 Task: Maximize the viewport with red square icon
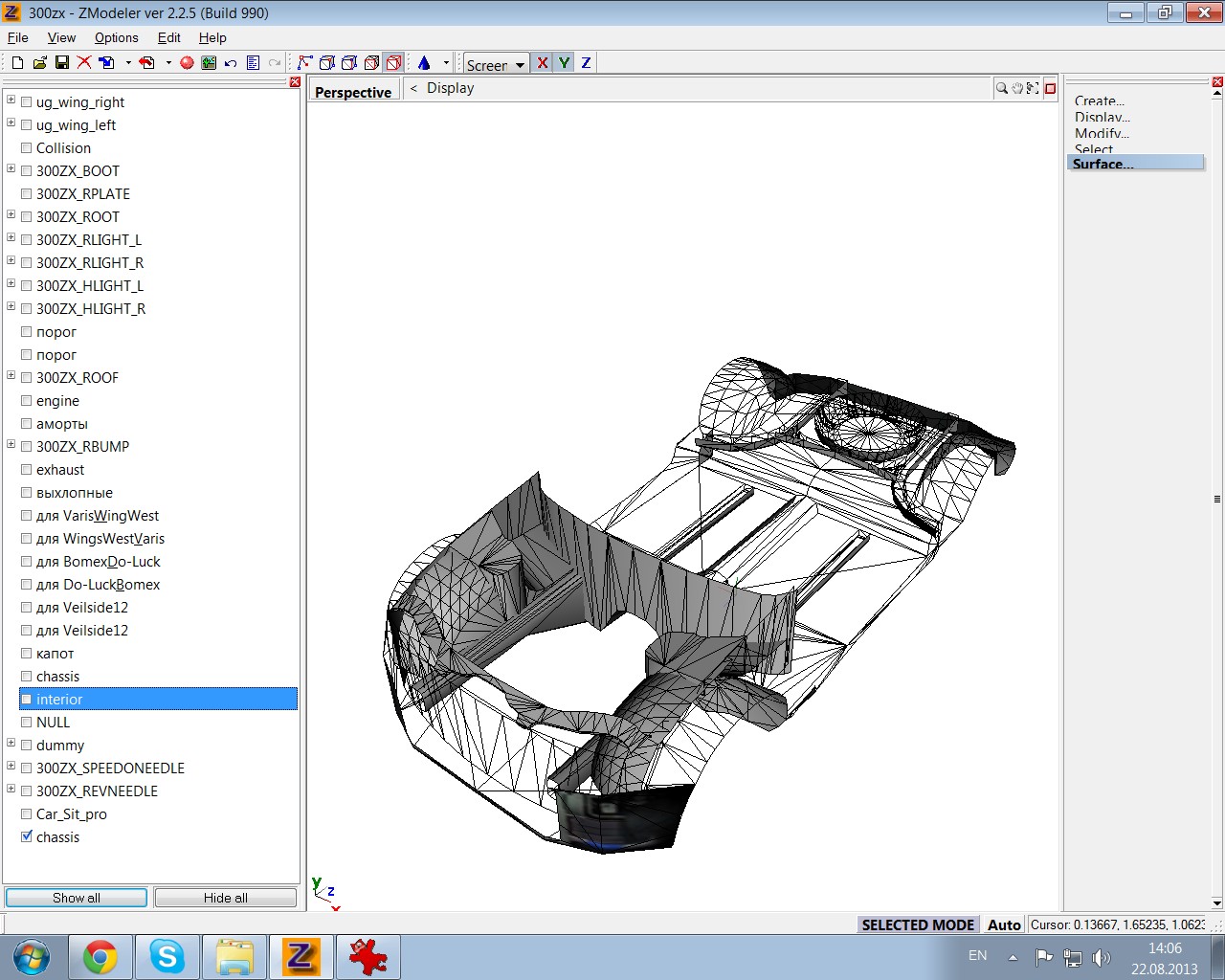[1050, 88]
